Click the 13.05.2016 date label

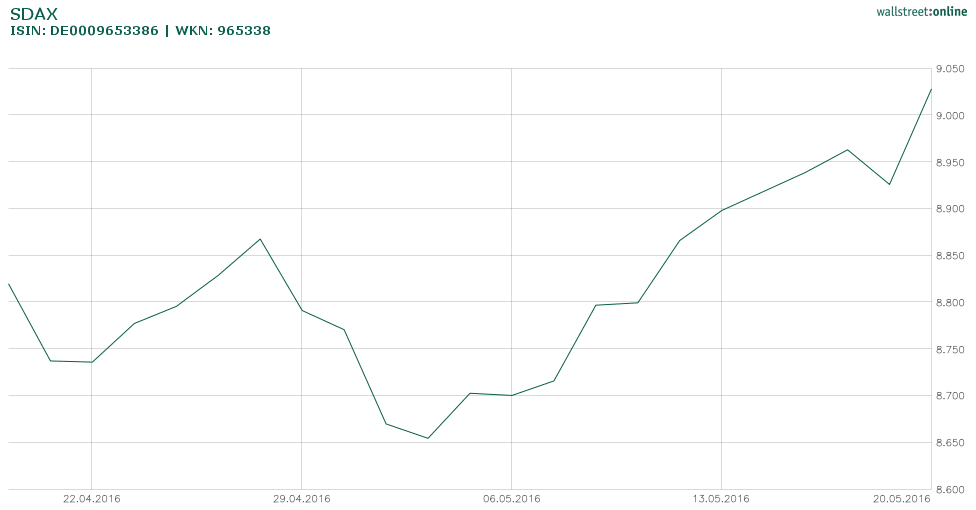[721, 498]
